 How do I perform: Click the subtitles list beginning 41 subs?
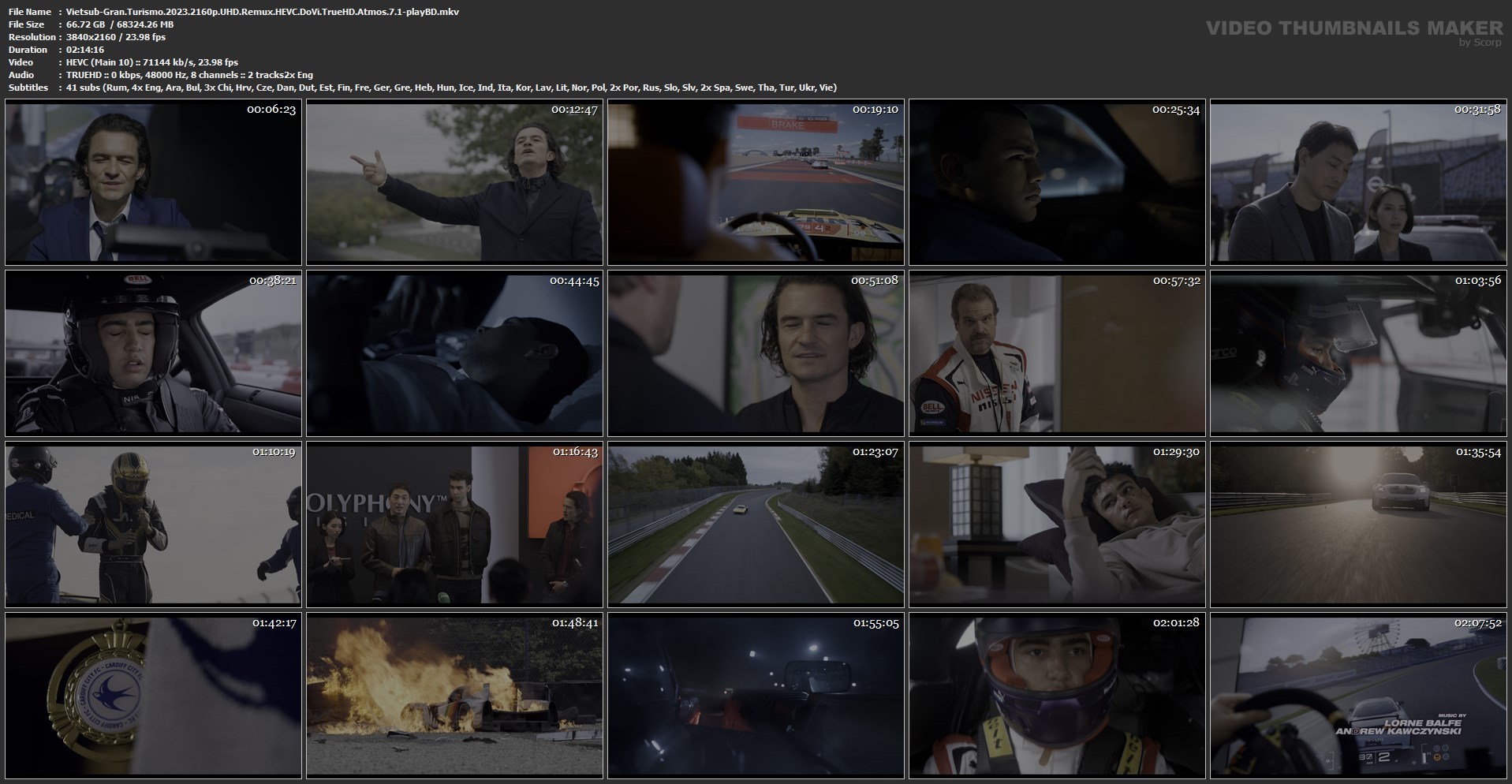(x=451, y=88)
